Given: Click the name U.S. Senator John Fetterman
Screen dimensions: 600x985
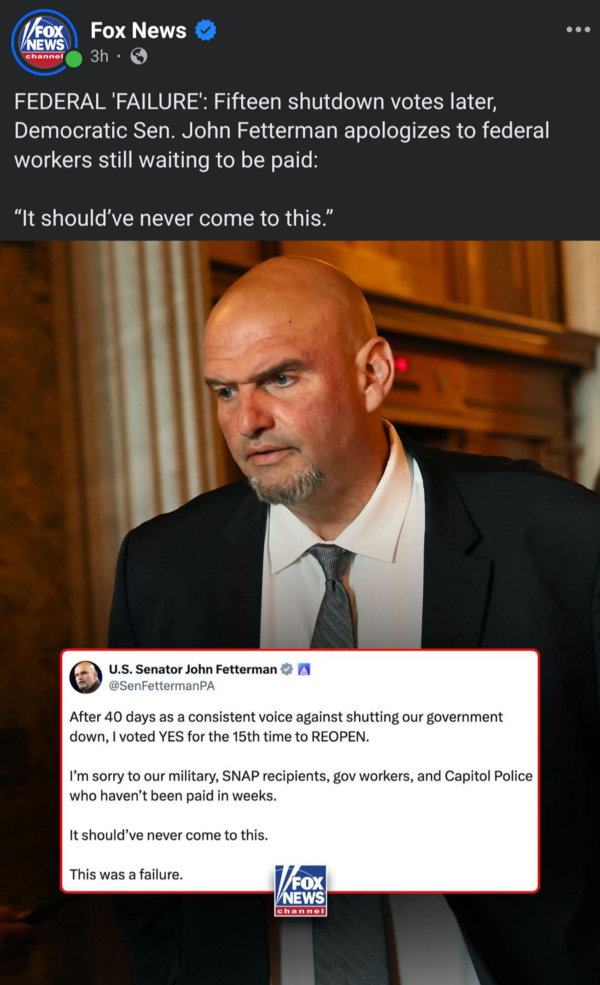Looking at the screenshot, I should coord(192,670).
